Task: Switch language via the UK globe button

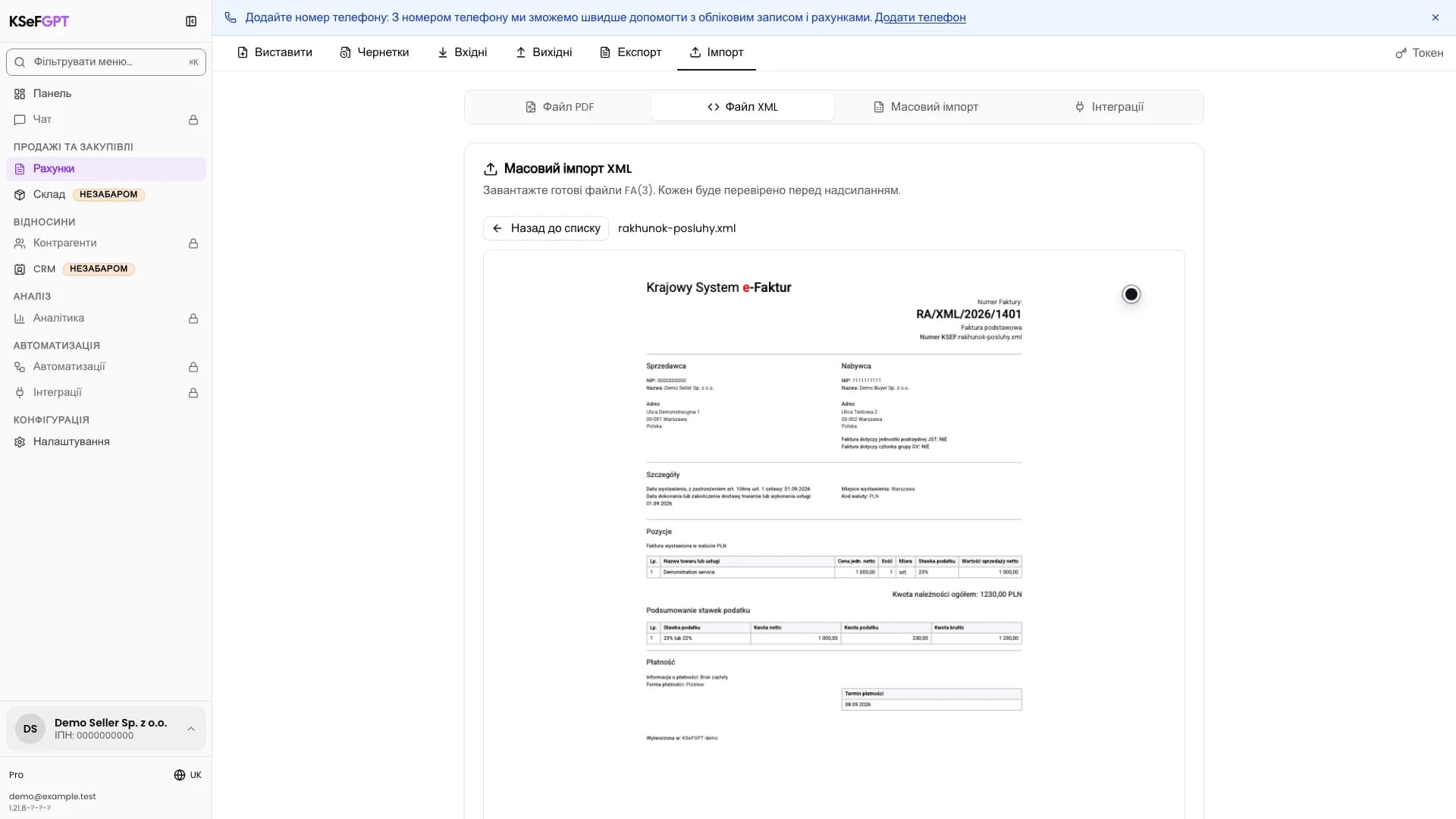Action: click(187, 775)
